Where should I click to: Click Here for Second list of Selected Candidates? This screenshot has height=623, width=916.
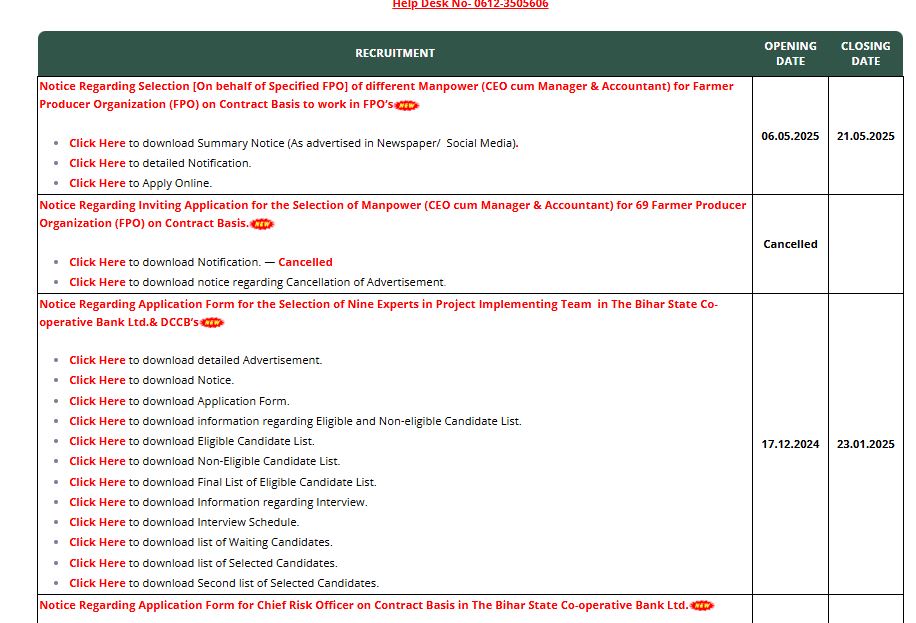97,583
